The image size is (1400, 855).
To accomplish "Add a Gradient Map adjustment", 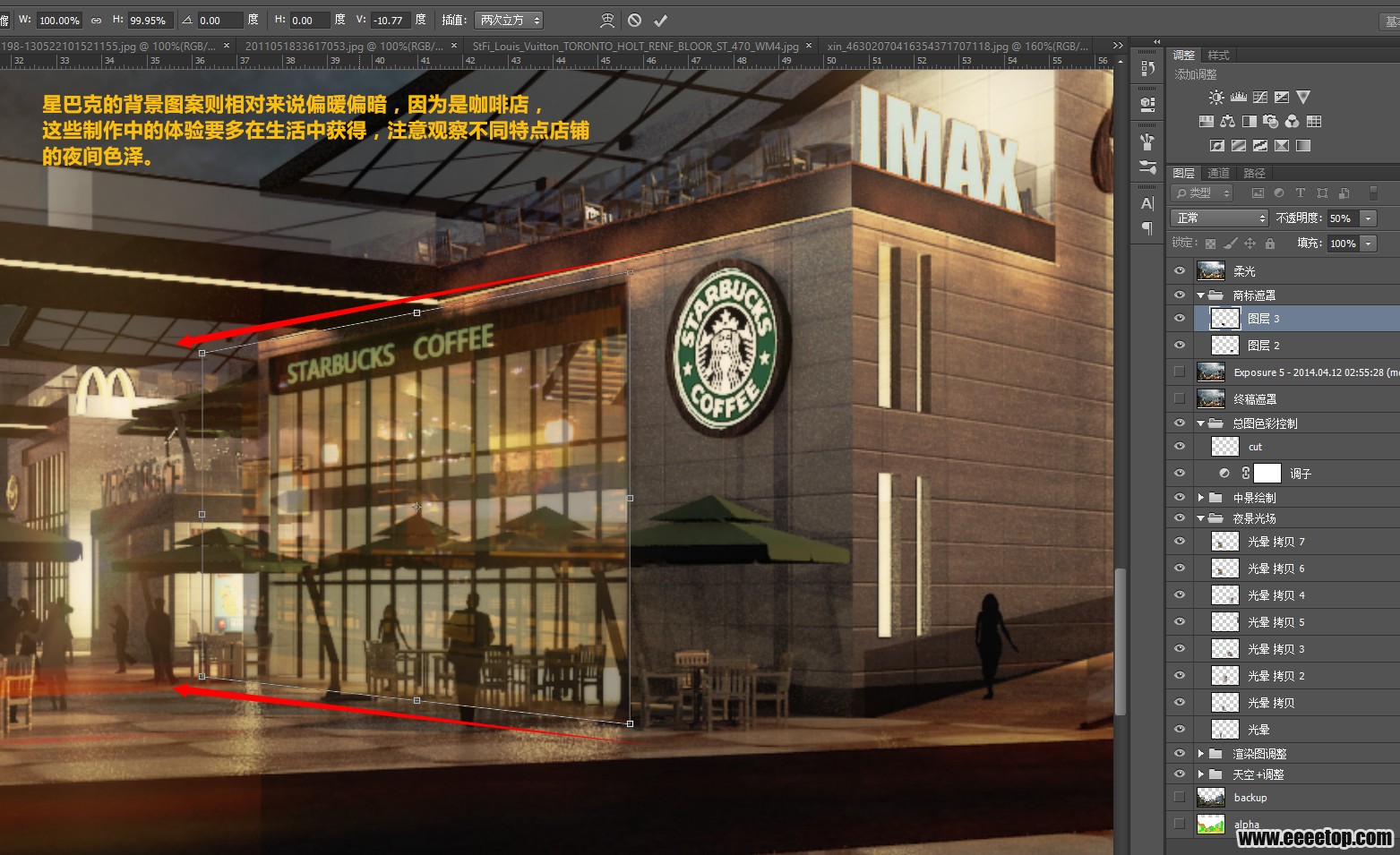I will [1303, 145].
